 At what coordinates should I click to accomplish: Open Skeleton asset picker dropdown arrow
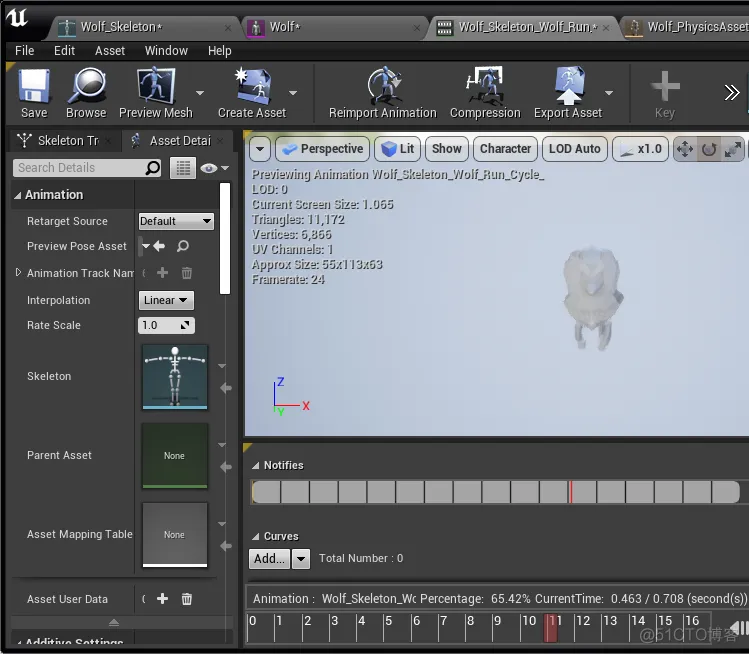tap(222, 366)
